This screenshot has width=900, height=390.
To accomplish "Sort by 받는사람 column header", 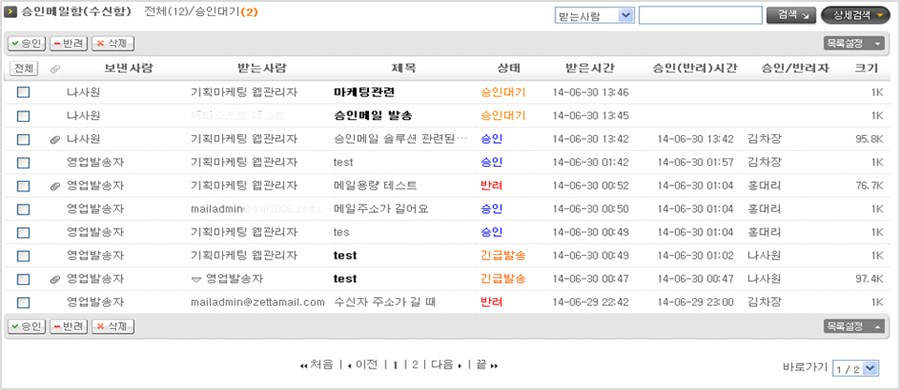I will [262, 68].
